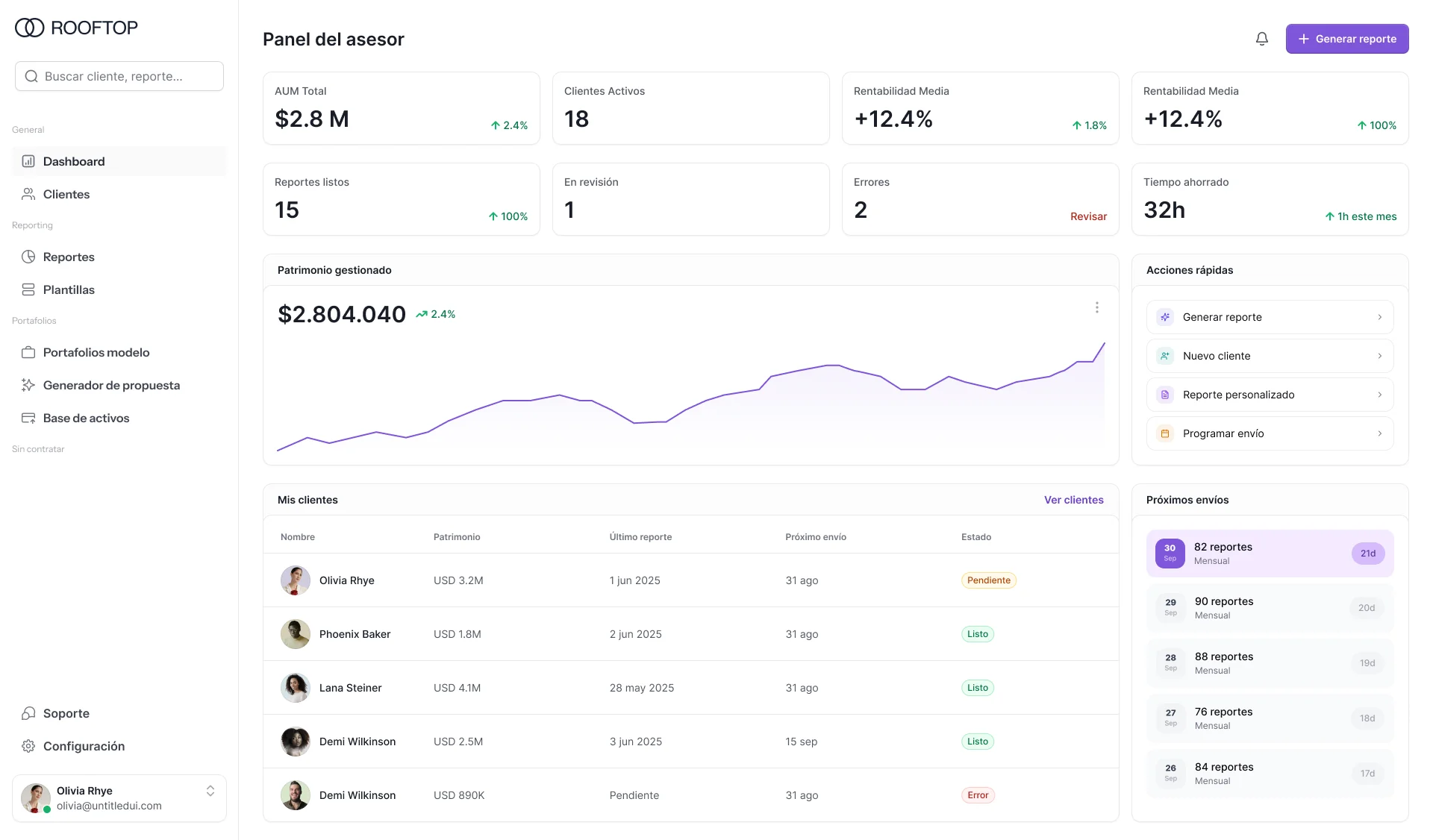Click the purple Generar reporte button
The height and width of the screenshot is (840, 1433).
pos(1346,39)
